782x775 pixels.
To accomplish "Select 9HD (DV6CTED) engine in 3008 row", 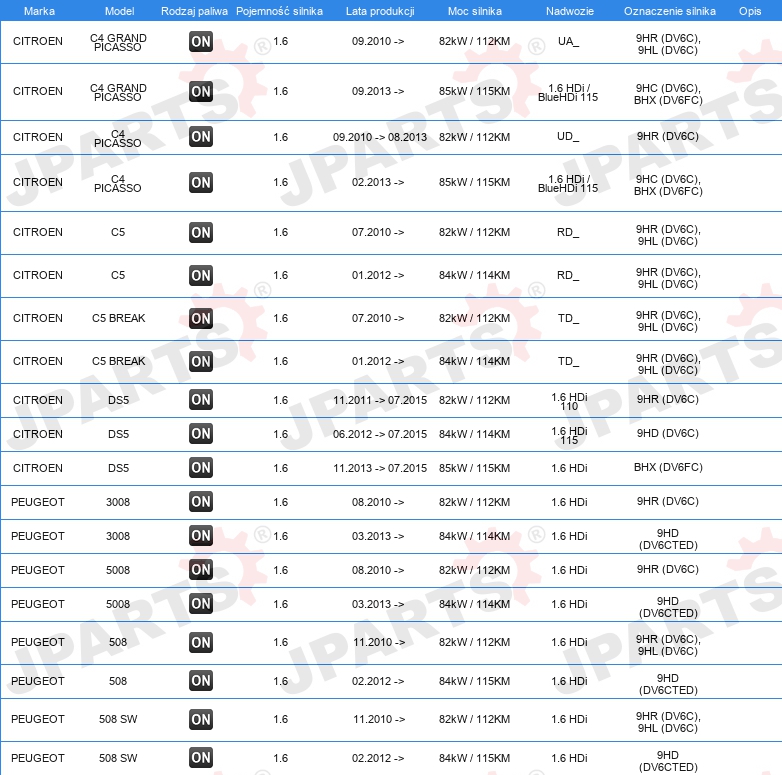I will click(668, 539).
